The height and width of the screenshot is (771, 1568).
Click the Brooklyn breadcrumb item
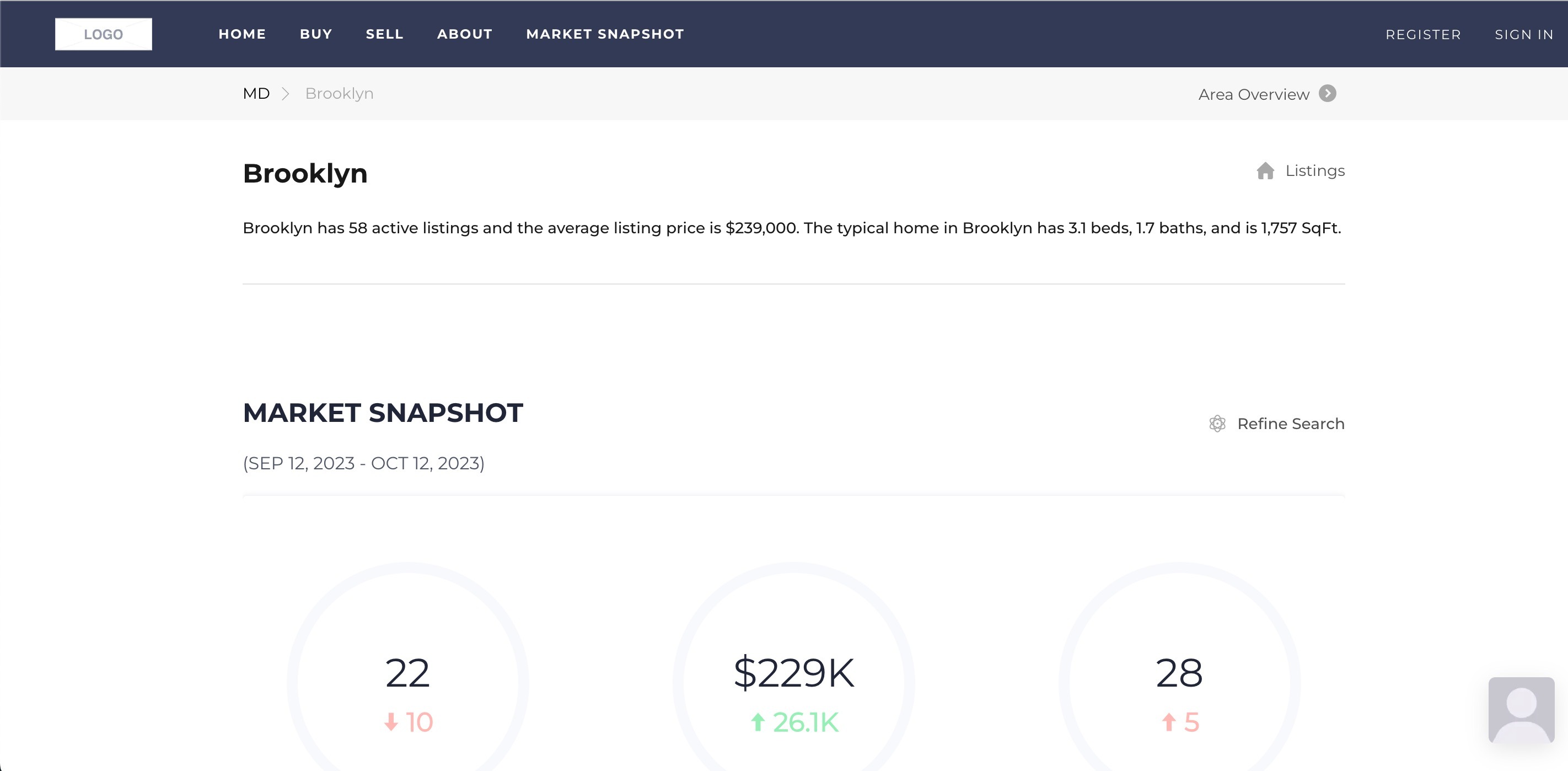point(339,93)
